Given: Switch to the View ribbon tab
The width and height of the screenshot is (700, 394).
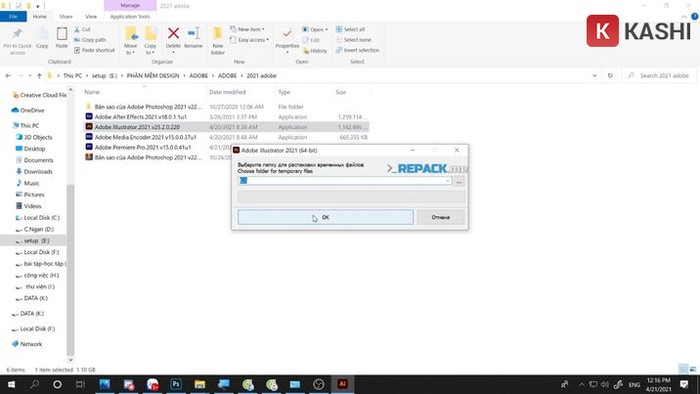Looking at the screenshot, I should coord(91,17).
